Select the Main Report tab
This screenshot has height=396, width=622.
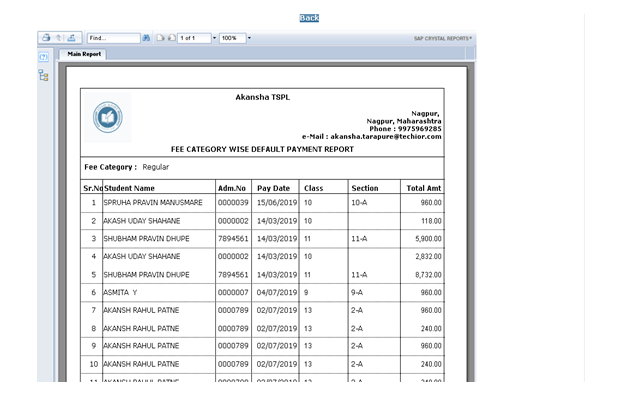(84, 54)
